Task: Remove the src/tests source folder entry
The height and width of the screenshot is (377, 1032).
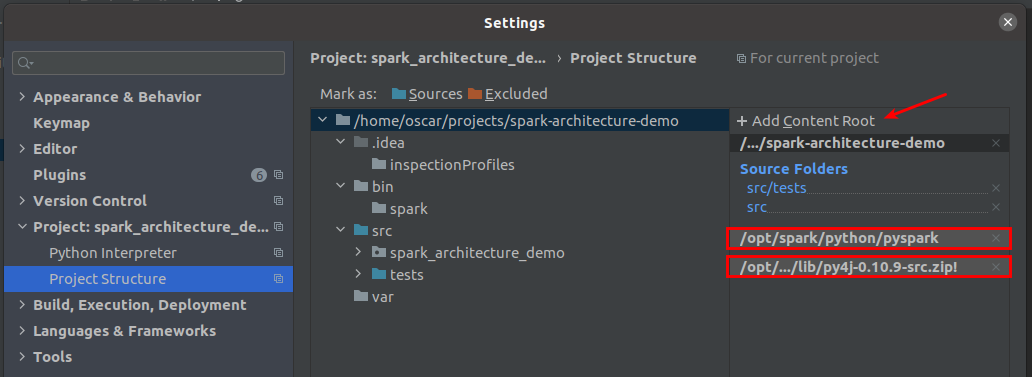Action: click(996, 188)
